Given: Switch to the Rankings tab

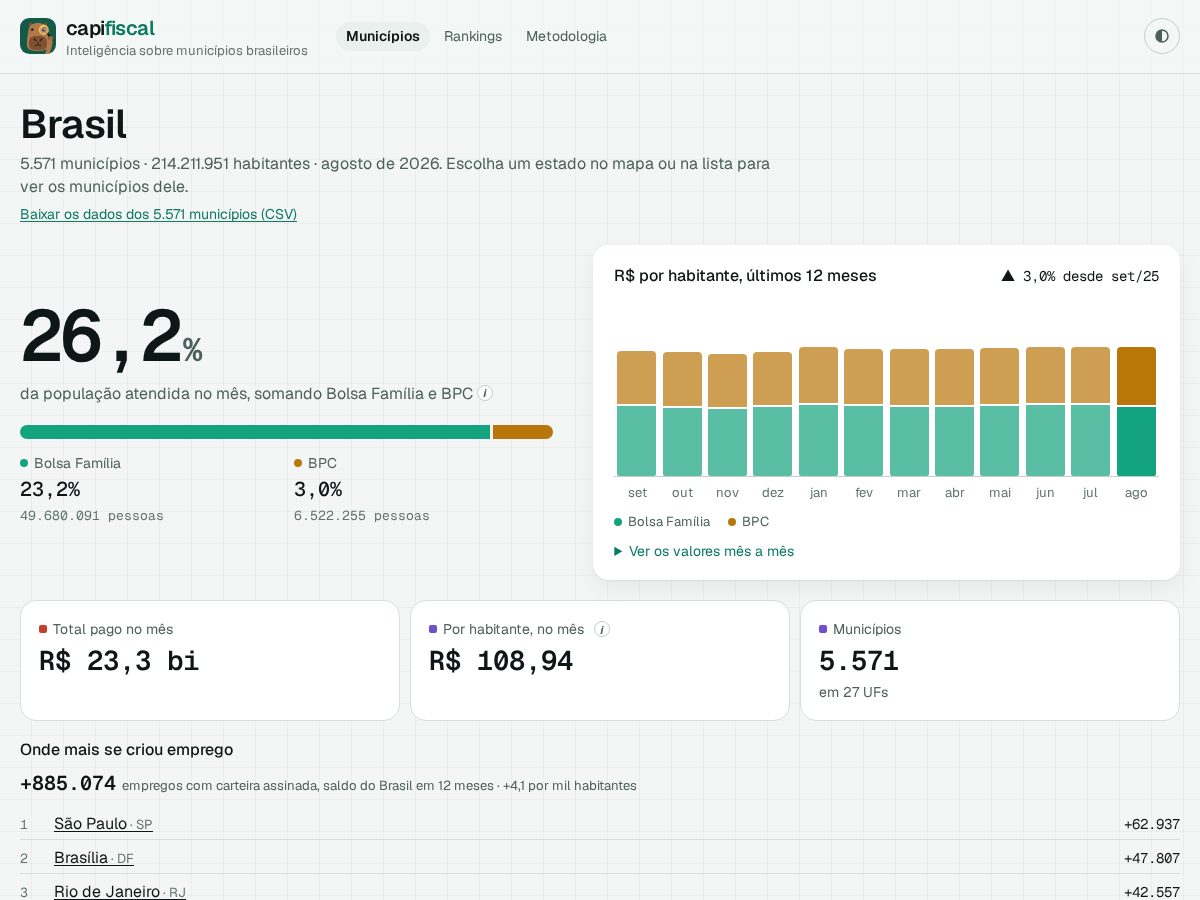Looking at the screenshot, I should (473, 36).
